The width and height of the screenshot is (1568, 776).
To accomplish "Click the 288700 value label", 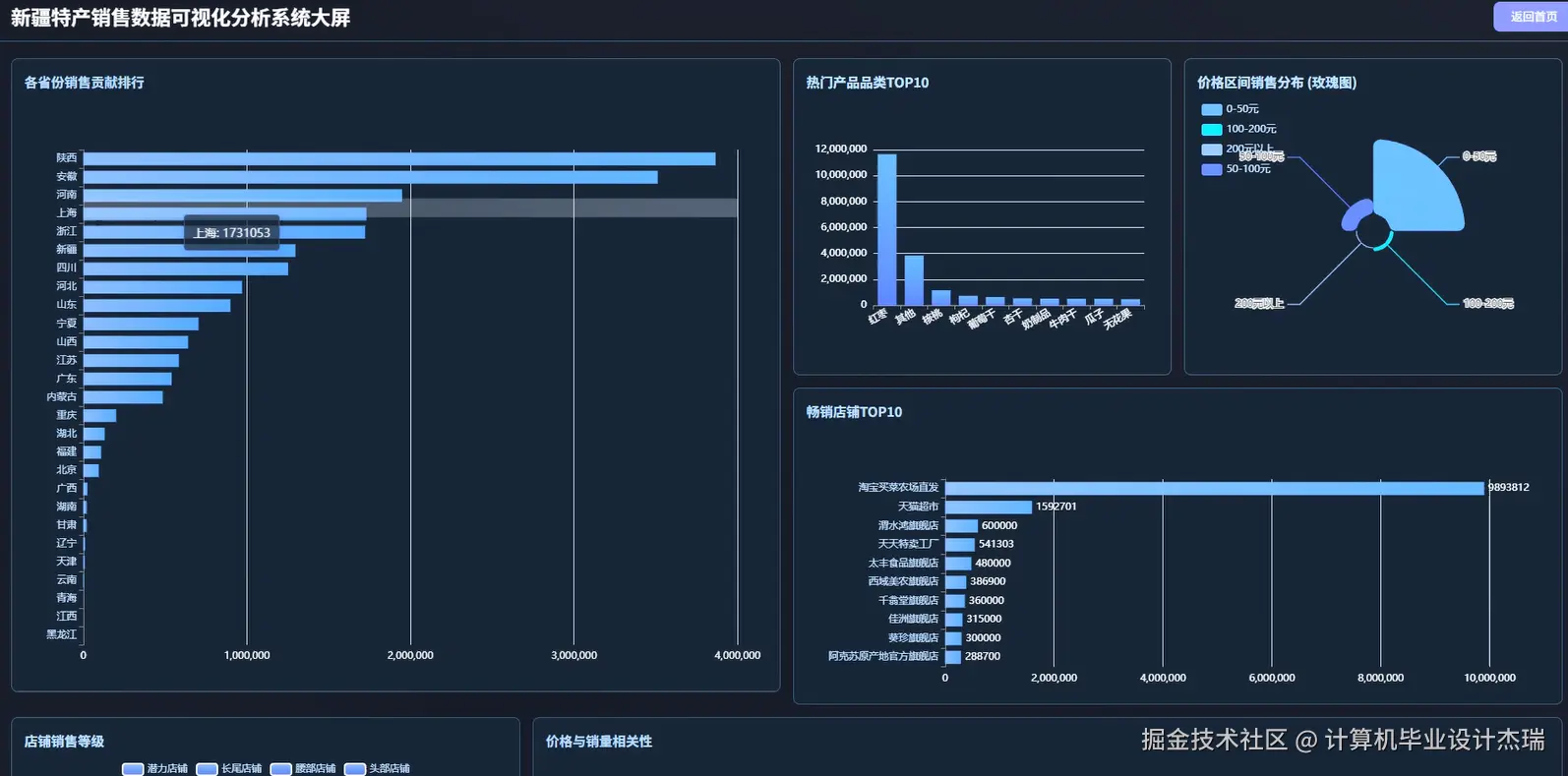I will point(983,656).
